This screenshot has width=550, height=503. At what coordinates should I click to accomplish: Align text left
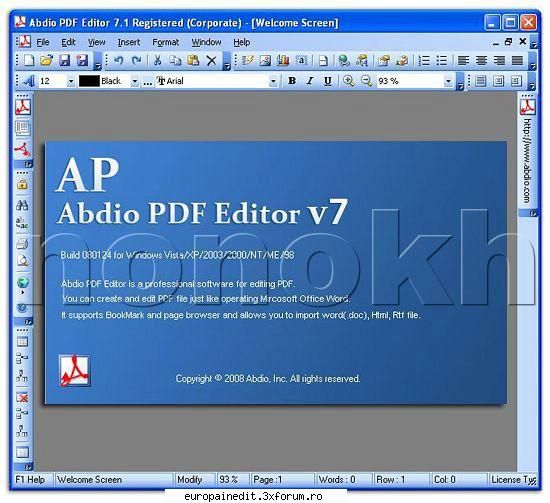[463, 60]
